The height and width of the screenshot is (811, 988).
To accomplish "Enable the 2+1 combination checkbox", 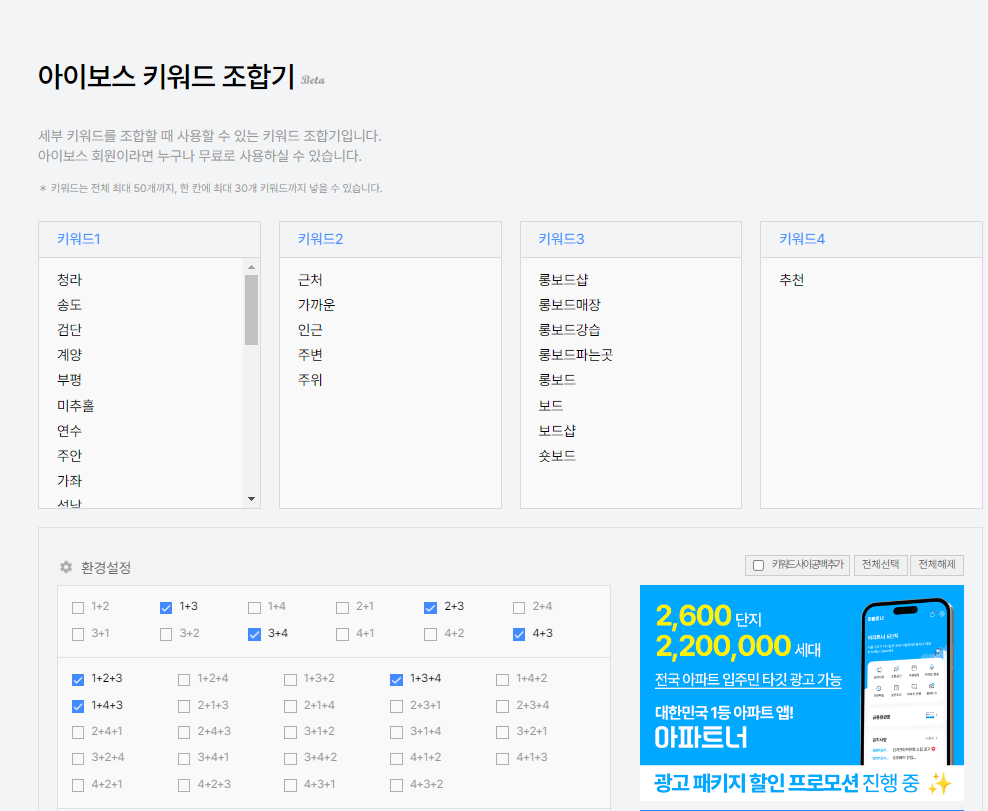I will [343, 607].
